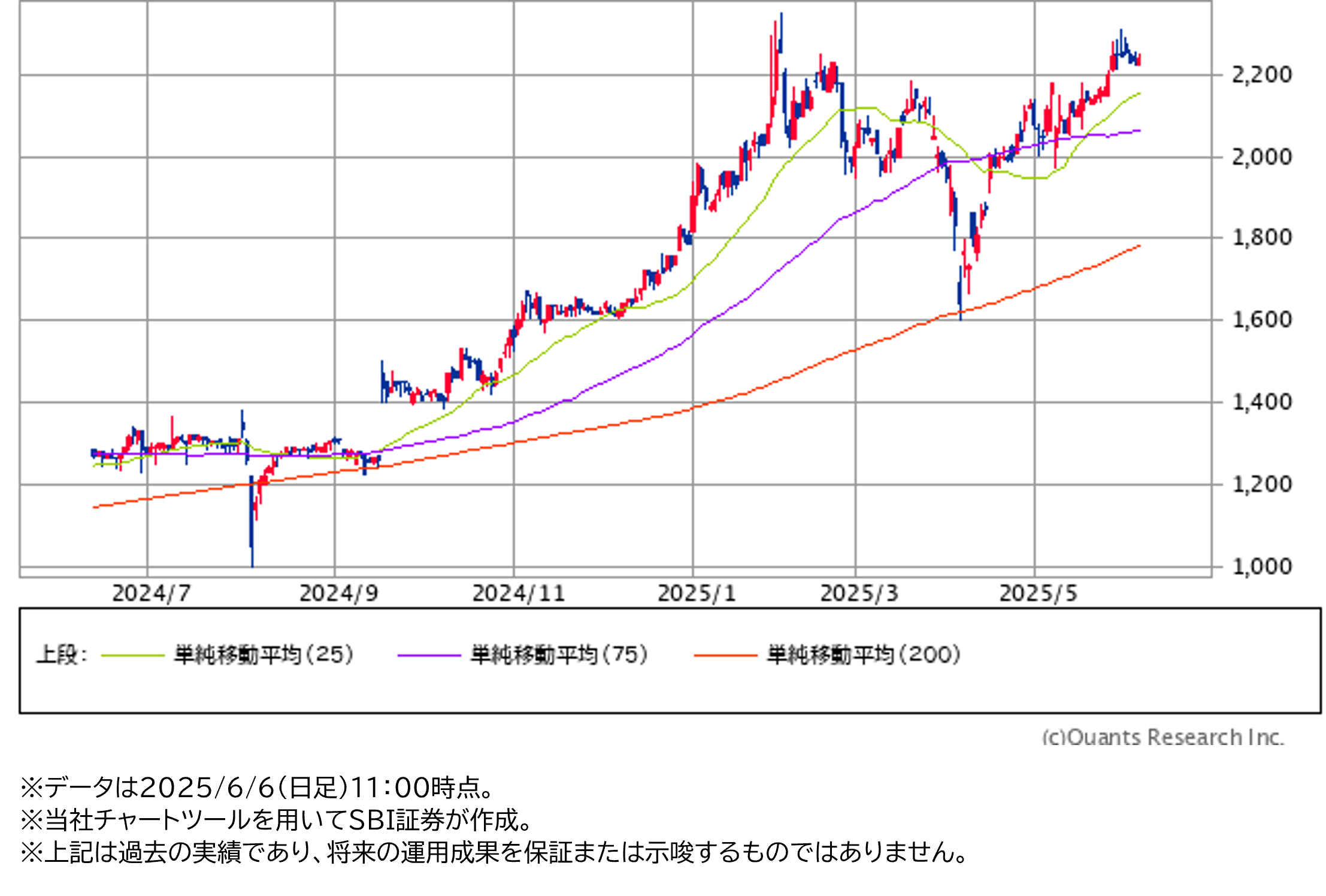The image size is (1326, 896).
Task: Click the 単純移動平均(200) legend label
Action: [864, 655]
